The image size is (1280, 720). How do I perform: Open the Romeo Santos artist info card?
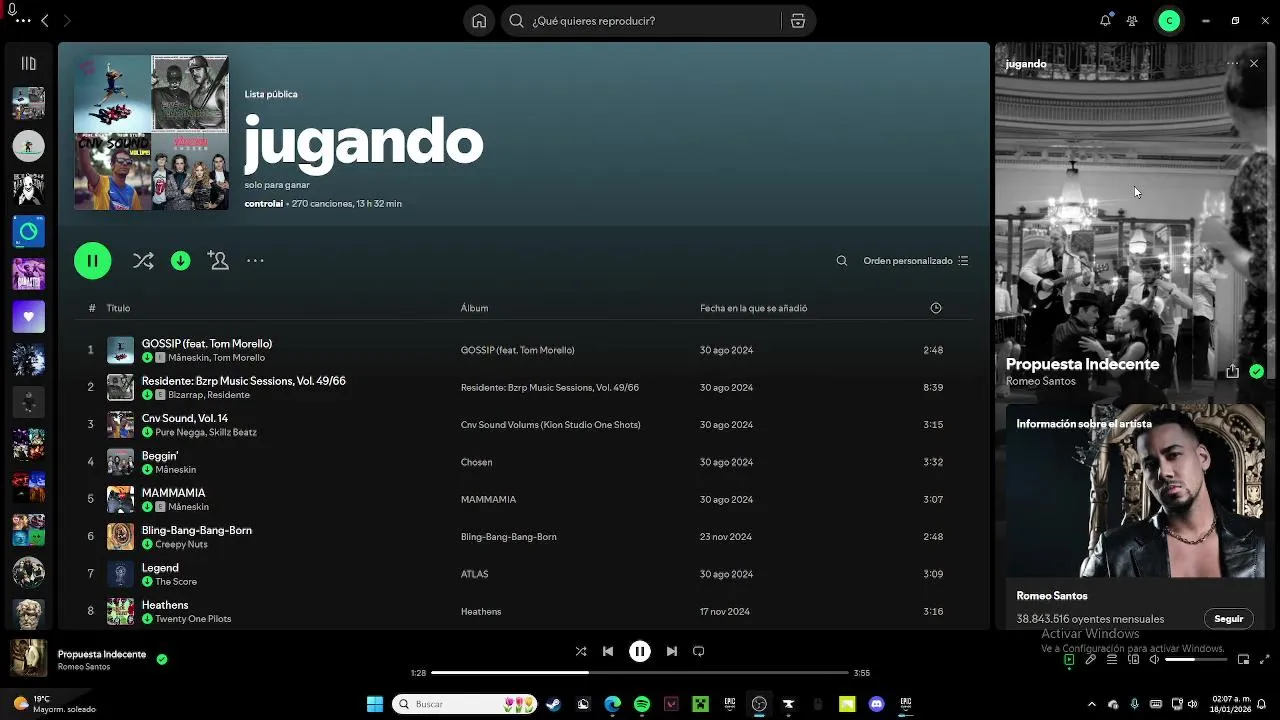point(1135,518)
